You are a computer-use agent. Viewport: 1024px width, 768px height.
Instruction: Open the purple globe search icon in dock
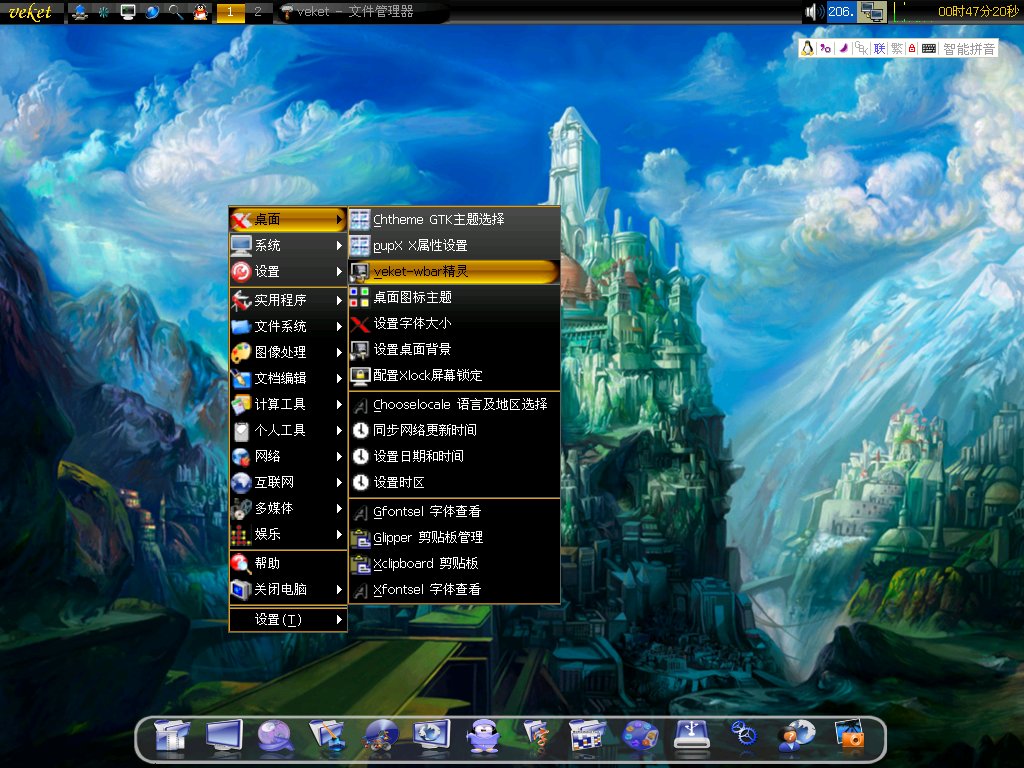click(x=275, y=737)
